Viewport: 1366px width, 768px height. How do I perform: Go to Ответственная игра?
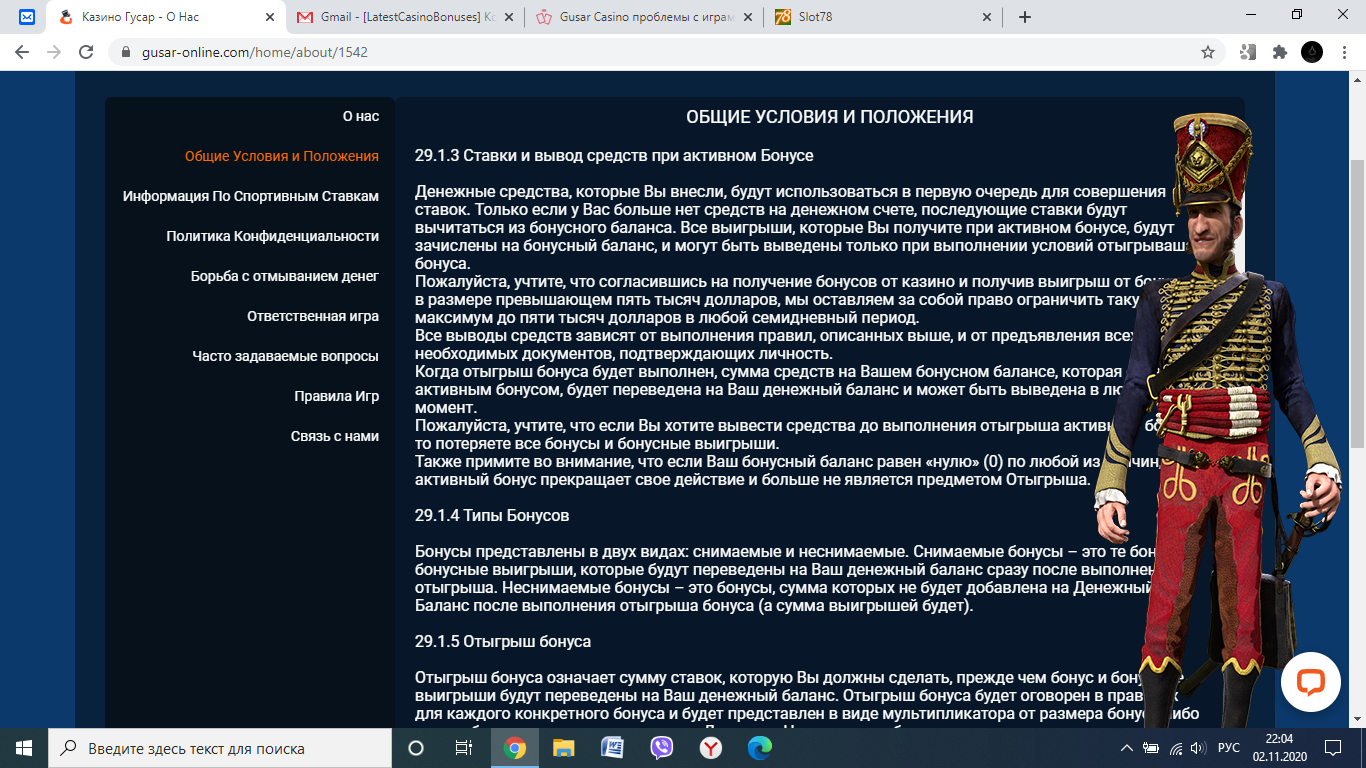pyautogui.click(x=313, y=316)
